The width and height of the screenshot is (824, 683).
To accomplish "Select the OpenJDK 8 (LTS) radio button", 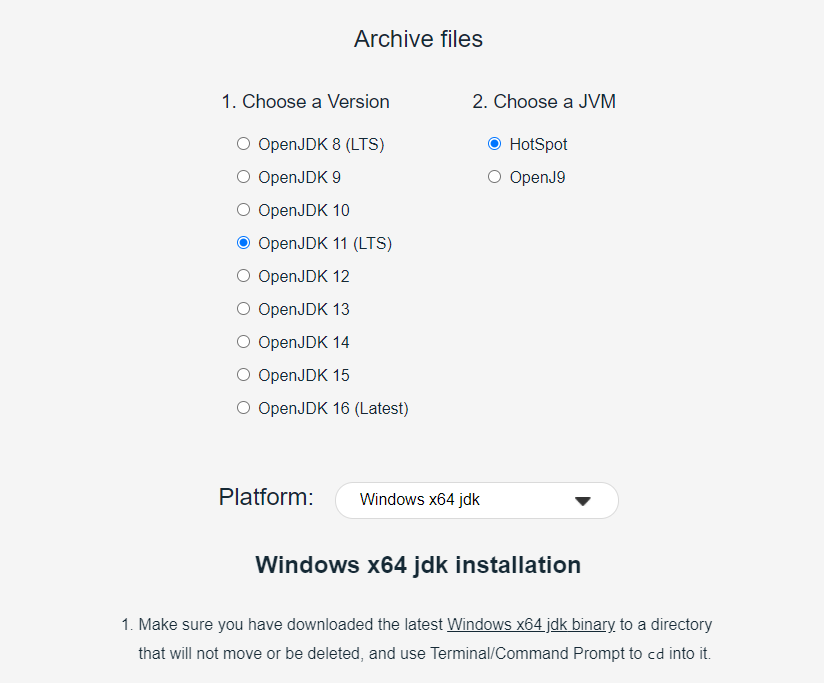I will click(243, 144).
